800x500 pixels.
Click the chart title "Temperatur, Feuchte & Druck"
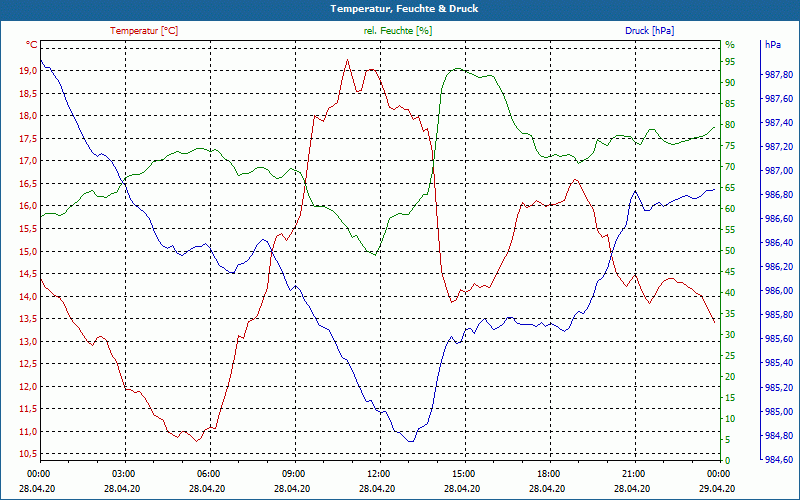(x=404, y=9)
